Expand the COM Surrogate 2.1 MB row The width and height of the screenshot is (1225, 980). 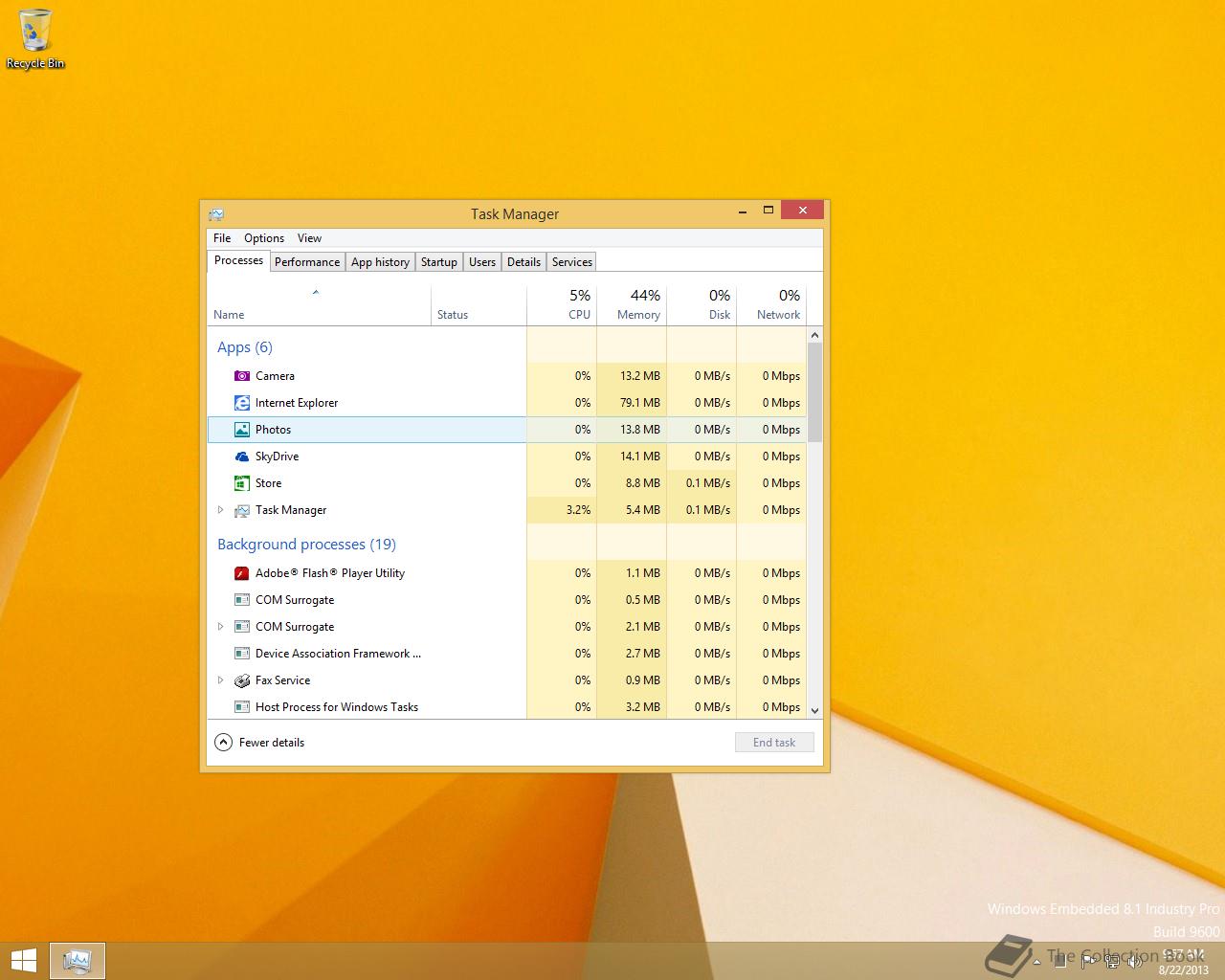coord(220,627)
